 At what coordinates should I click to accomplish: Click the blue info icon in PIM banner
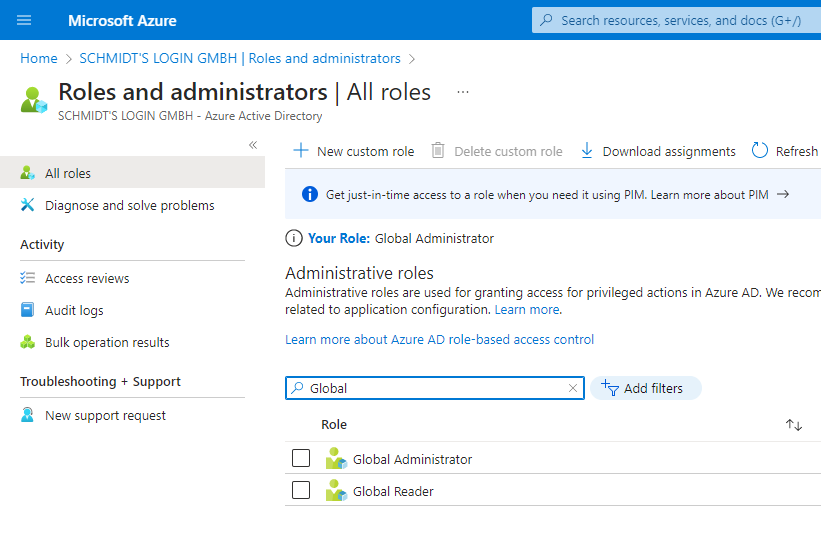pyautogui.click(x=309, y=194)
